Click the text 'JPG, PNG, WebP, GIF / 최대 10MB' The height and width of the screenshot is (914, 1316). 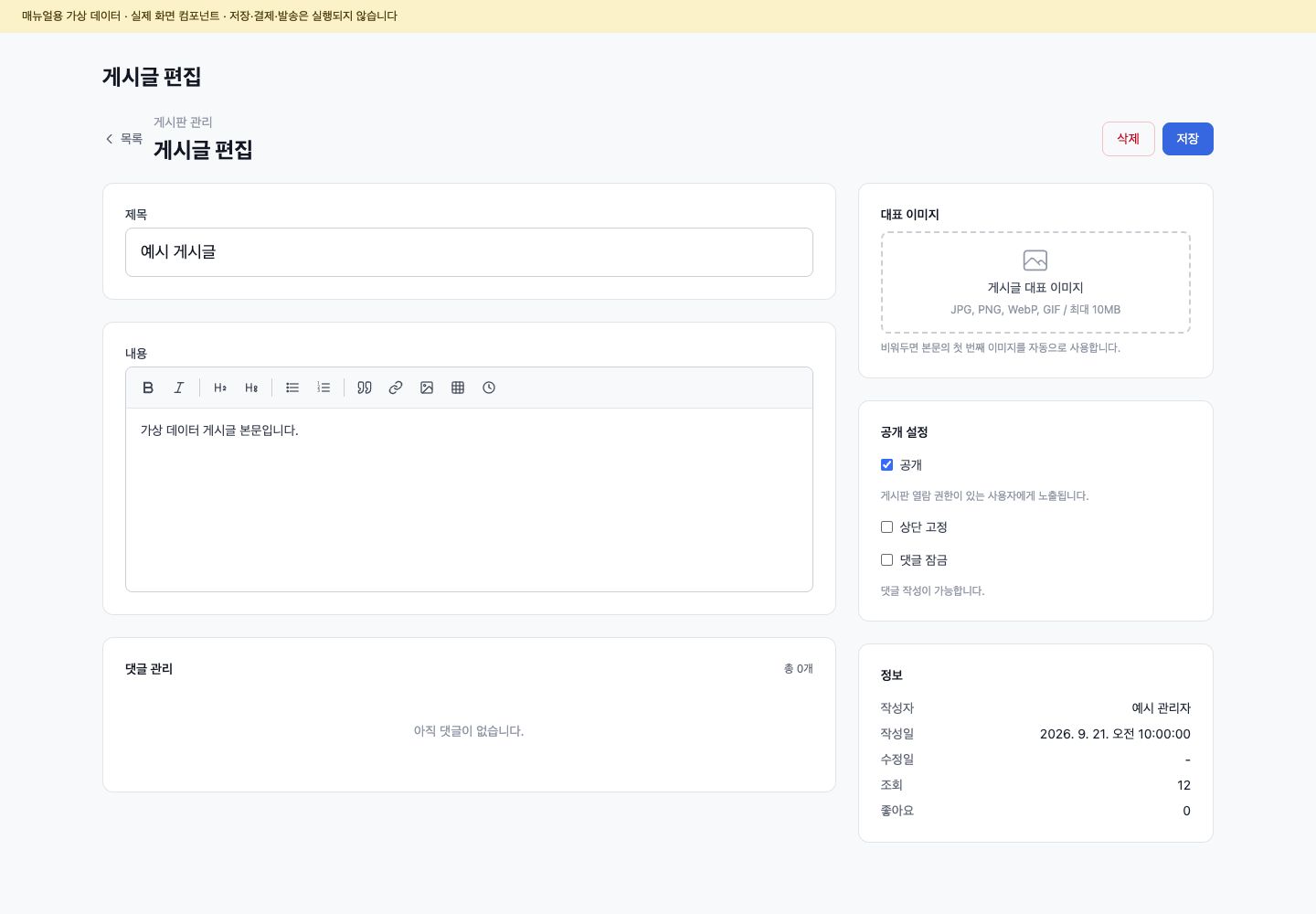tap(1035, 310)
